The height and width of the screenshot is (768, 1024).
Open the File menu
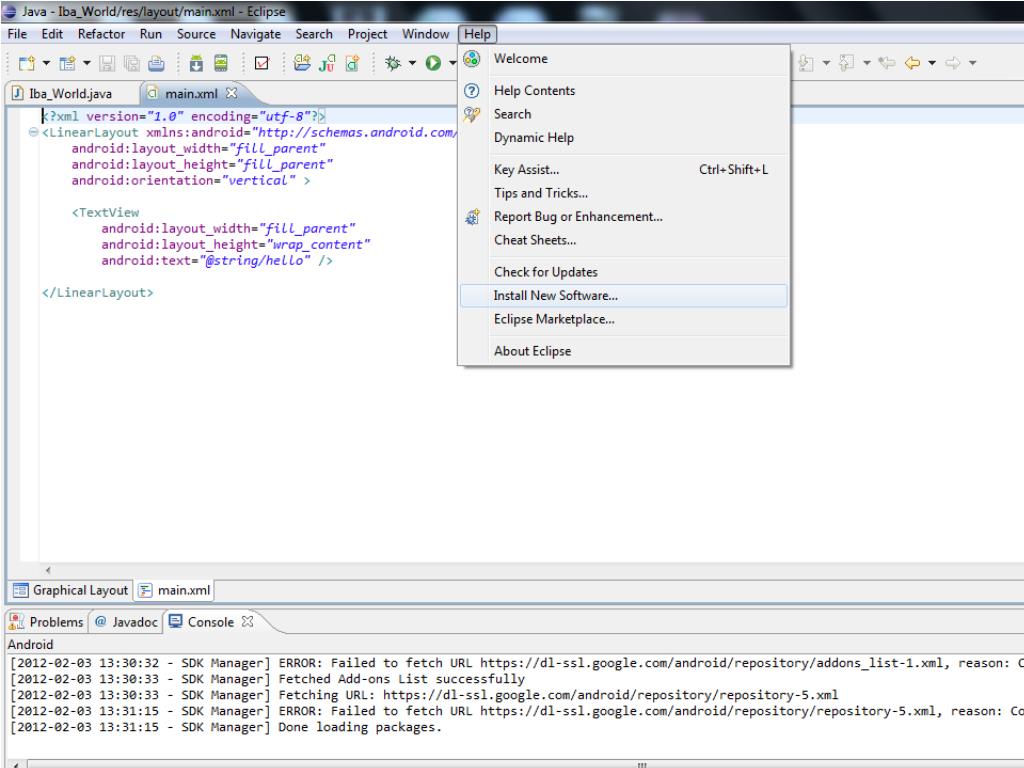[x=17, y=34]
